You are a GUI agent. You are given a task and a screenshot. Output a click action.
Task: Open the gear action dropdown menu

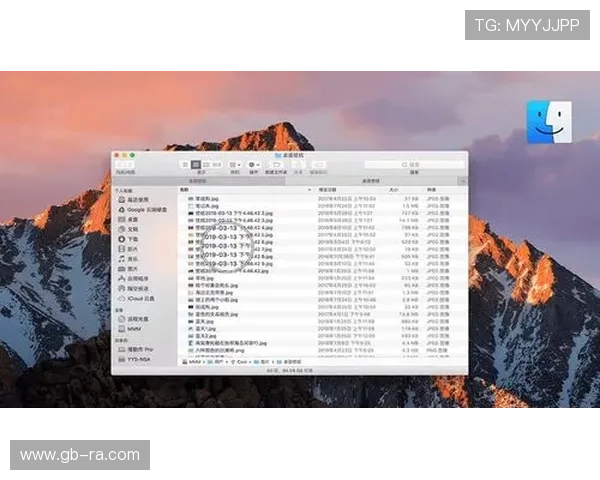pos(254,164)
